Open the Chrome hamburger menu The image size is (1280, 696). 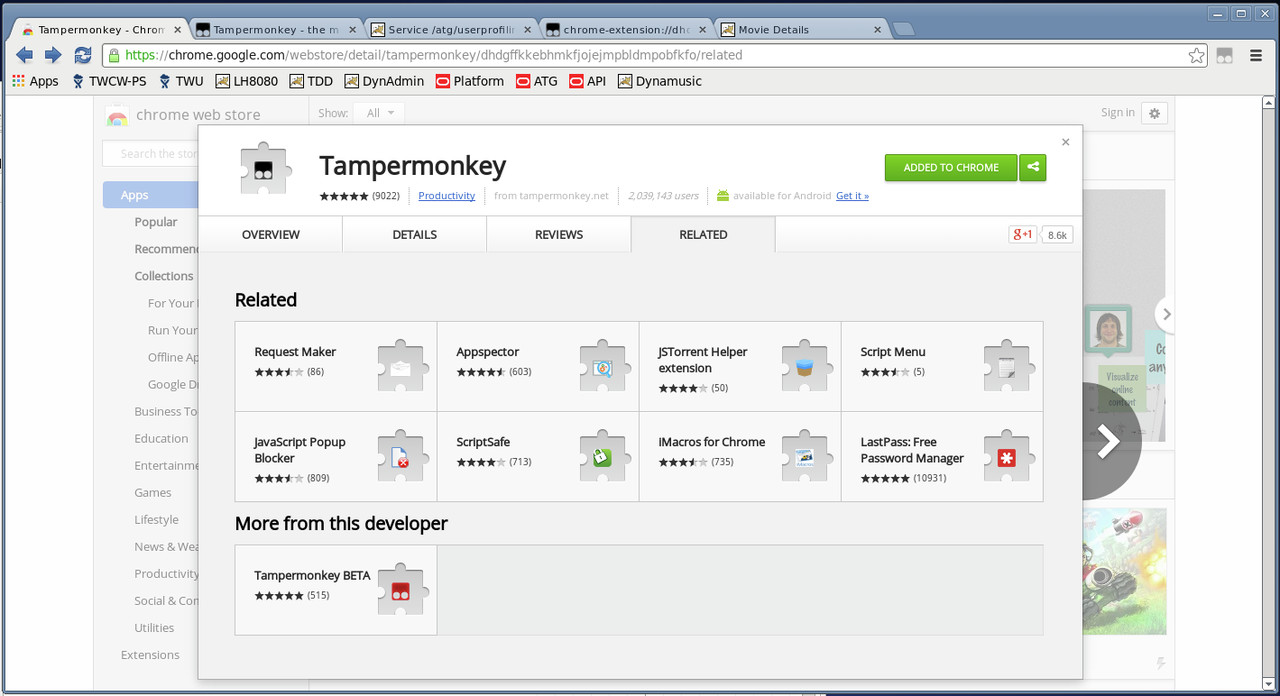pyautogui.click(x=1256, y=55)
